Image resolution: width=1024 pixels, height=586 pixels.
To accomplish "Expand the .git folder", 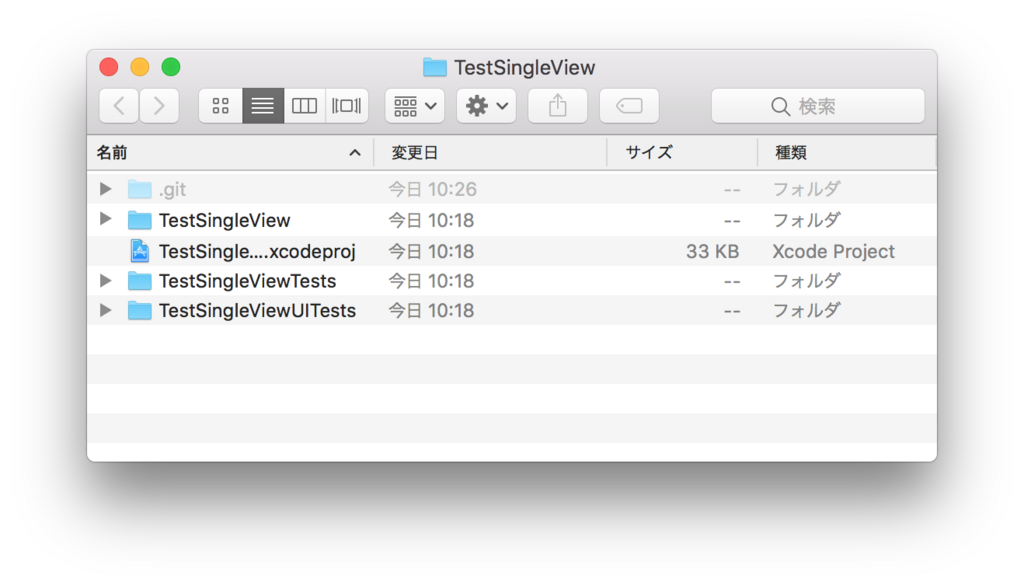I will point(105,189).
